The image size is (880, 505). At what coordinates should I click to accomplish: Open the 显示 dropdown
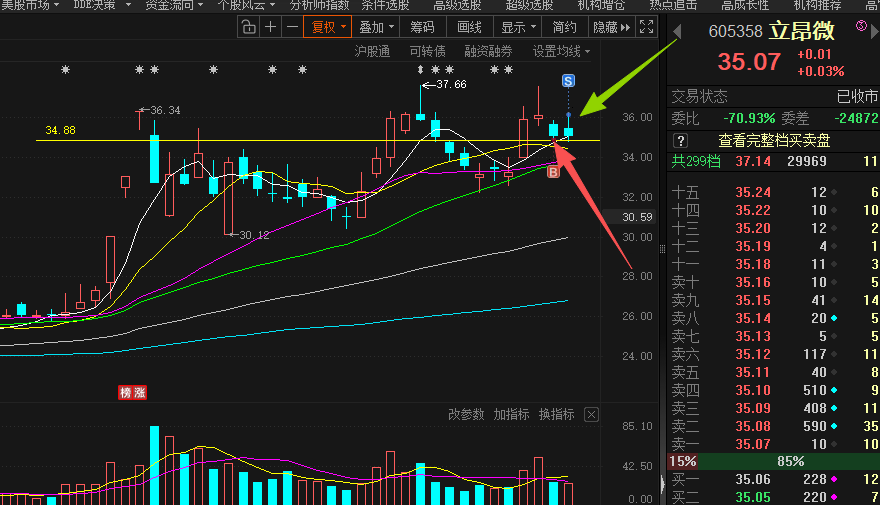[x=518, y=27]
